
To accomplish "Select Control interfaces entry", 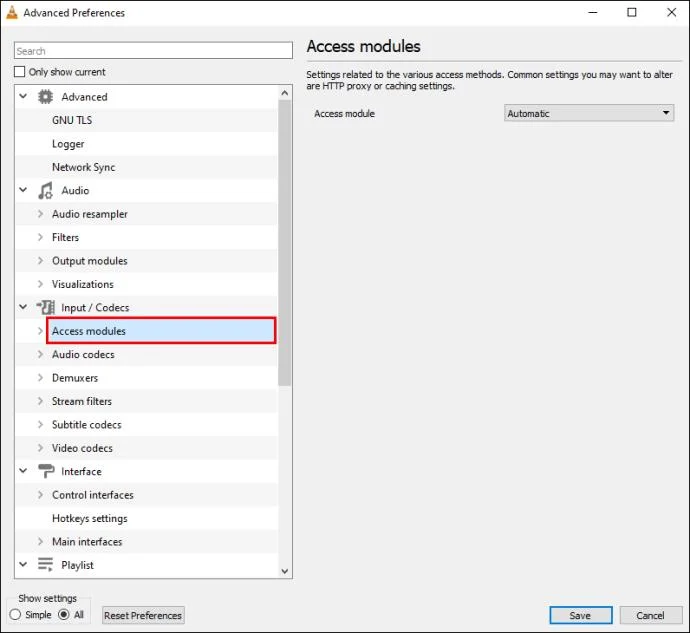I will coord(93,495).
